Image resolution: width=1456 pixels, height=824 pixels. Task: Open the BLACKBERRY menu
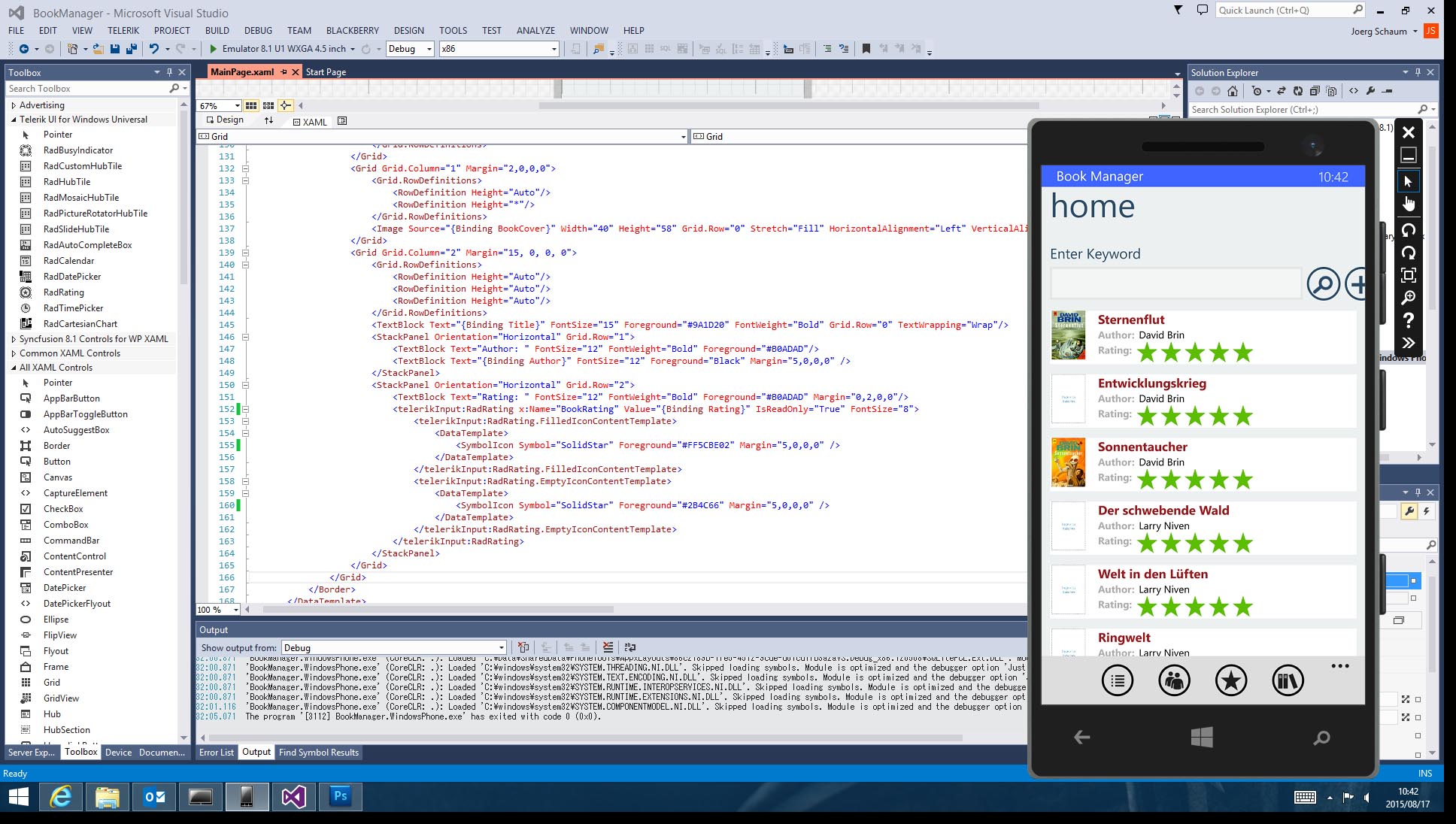tap(352, 31)
